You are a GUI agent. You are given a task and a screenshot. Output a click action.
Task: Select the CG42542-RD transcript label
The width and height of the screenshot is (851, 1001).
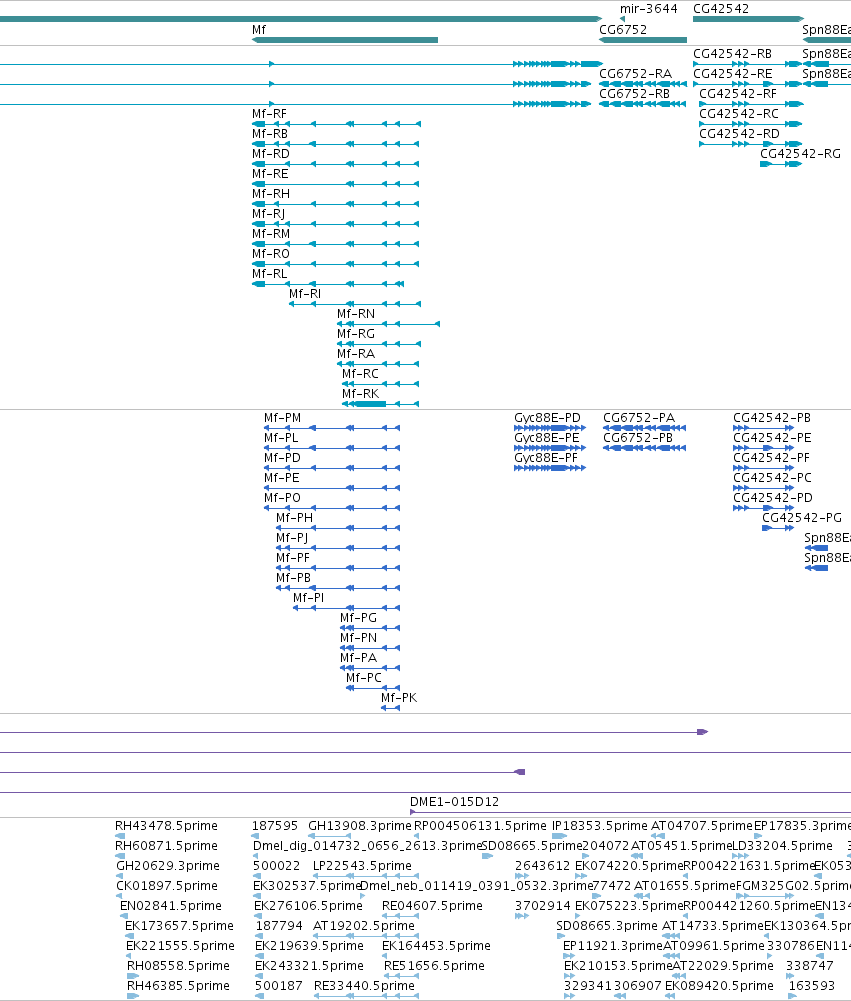pos(739,134)
